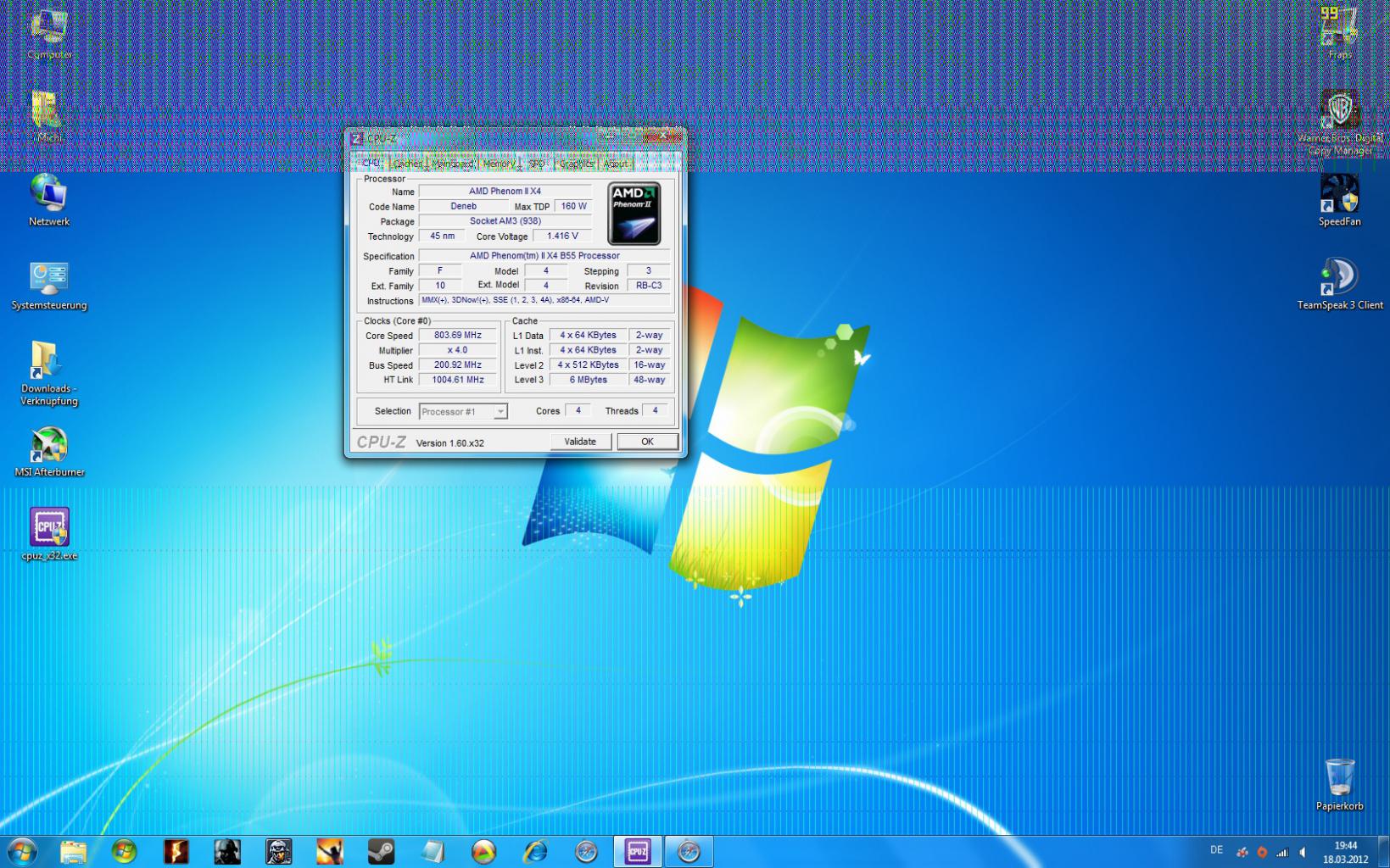1390x868 pixels.
Task: Open the MSI Afterburner desktop shortcut
Action: click(x=49, y=446)
